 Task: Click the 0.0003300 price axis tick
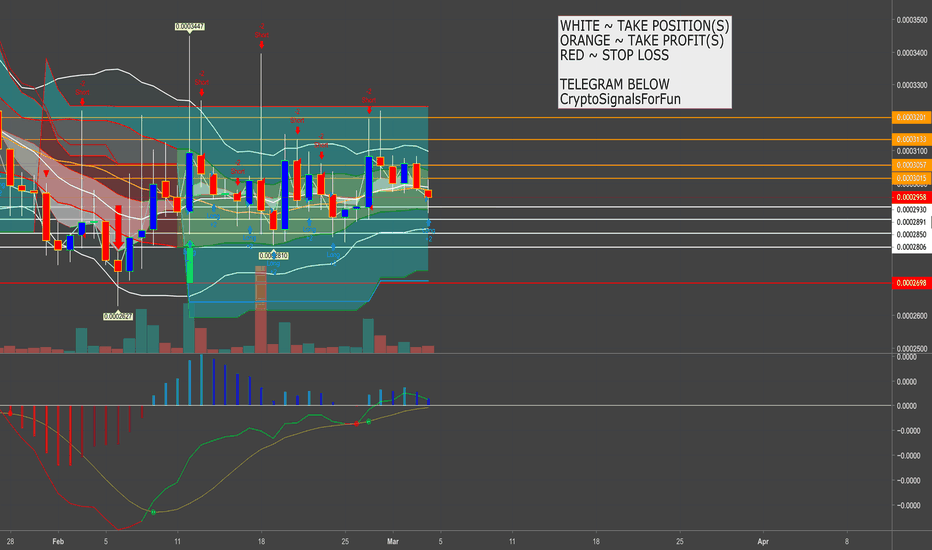(x=912, y=86)
